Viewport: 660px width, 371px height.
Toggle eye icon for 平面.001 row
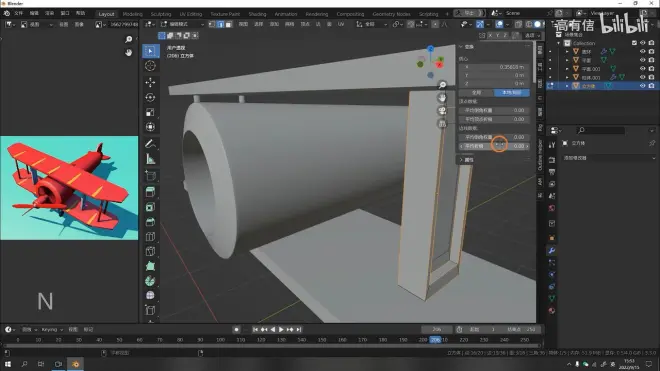coord(642,69)
